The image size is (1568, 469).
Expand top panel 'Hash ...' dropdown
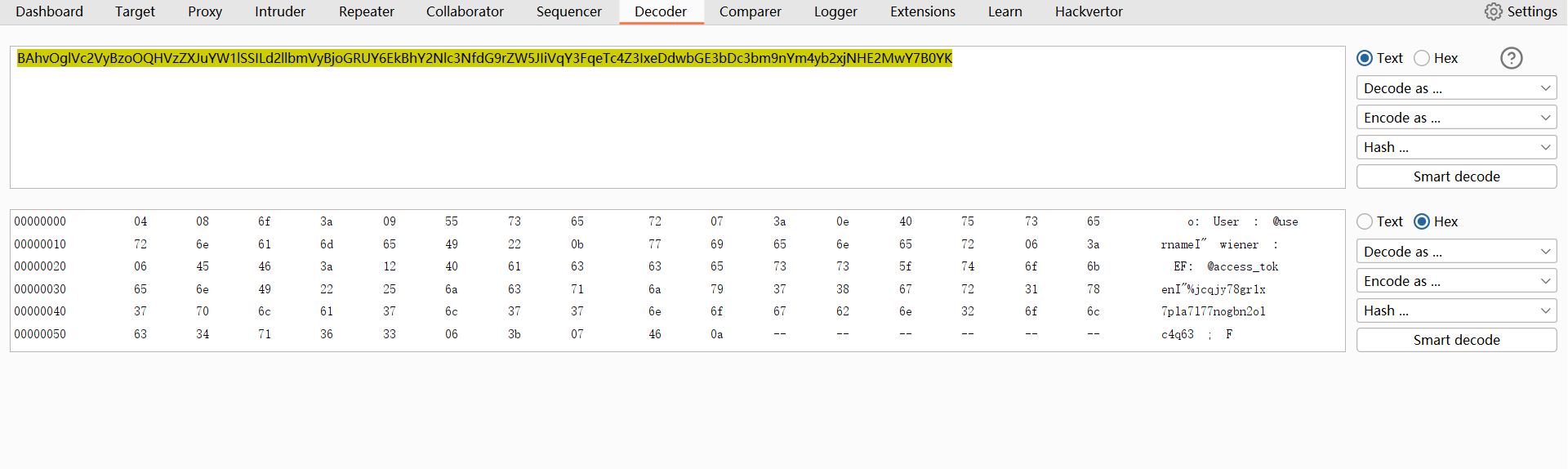tap(1457, 147)
